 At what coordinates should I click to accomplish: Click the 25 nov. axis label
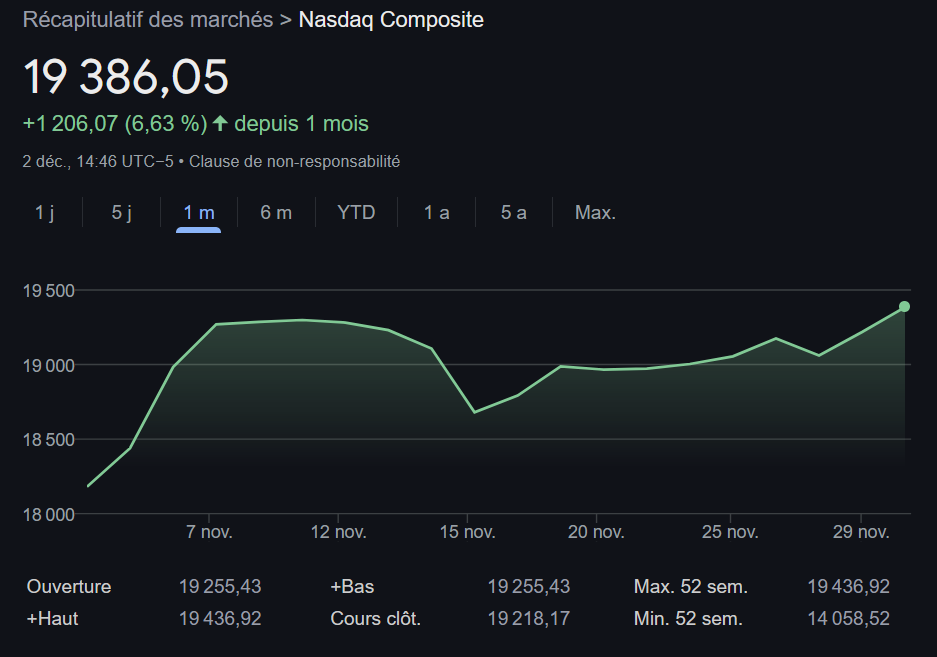coord(730,532)
